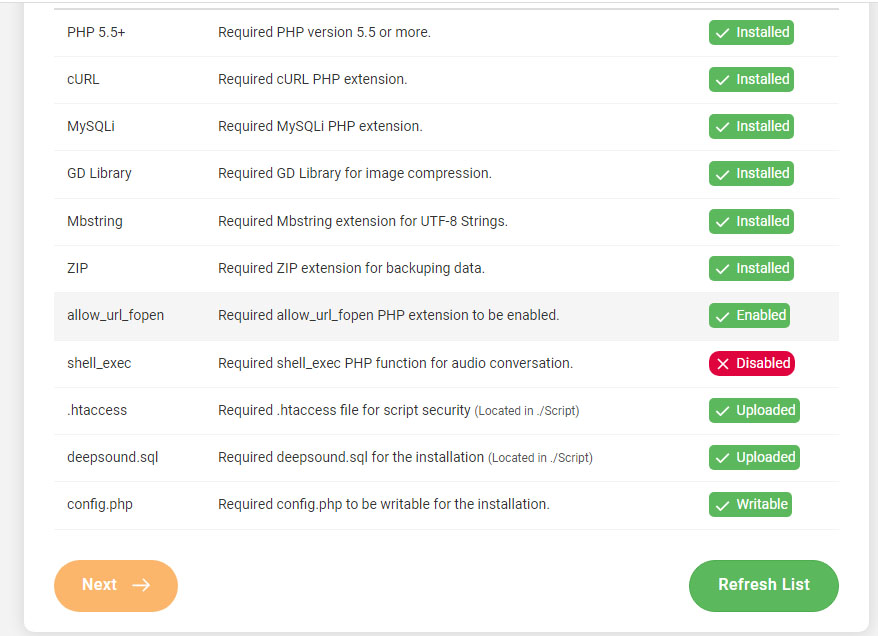Click the allow_url_fopen Enabled badge
This screenshot has width=878, height=636.
[749, 315]
